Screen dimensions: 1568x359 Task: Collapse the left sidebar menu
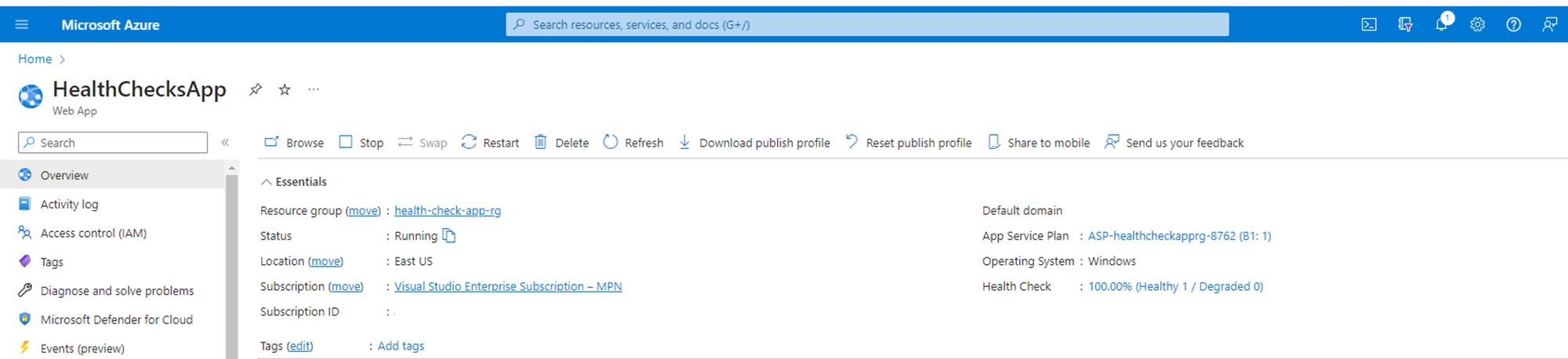(225, 143)
